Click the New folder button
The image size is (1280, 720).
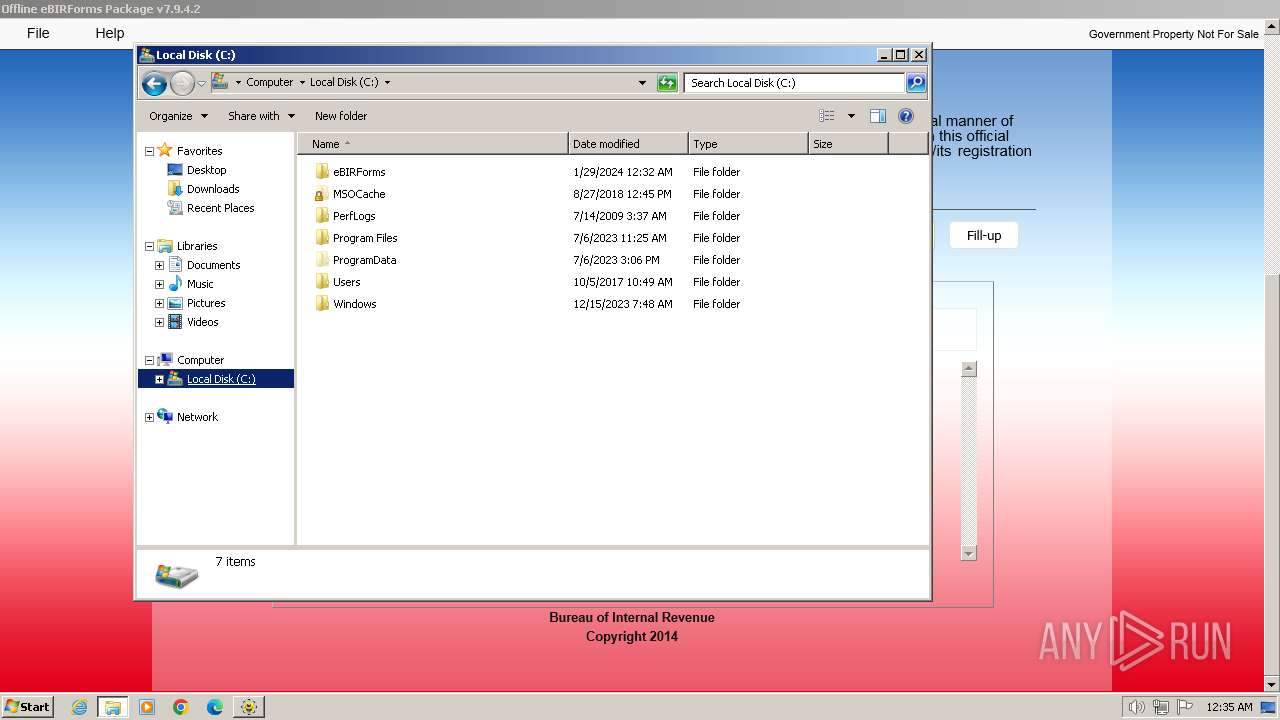click(x=341, y=116)
